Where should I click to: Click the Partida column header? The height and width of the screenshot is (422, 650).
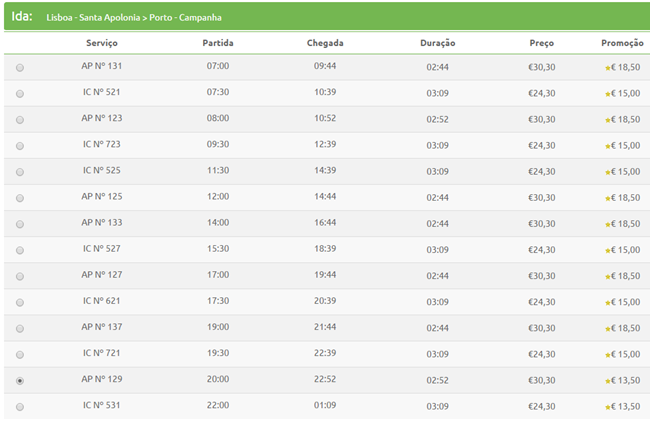coord(218,43)
